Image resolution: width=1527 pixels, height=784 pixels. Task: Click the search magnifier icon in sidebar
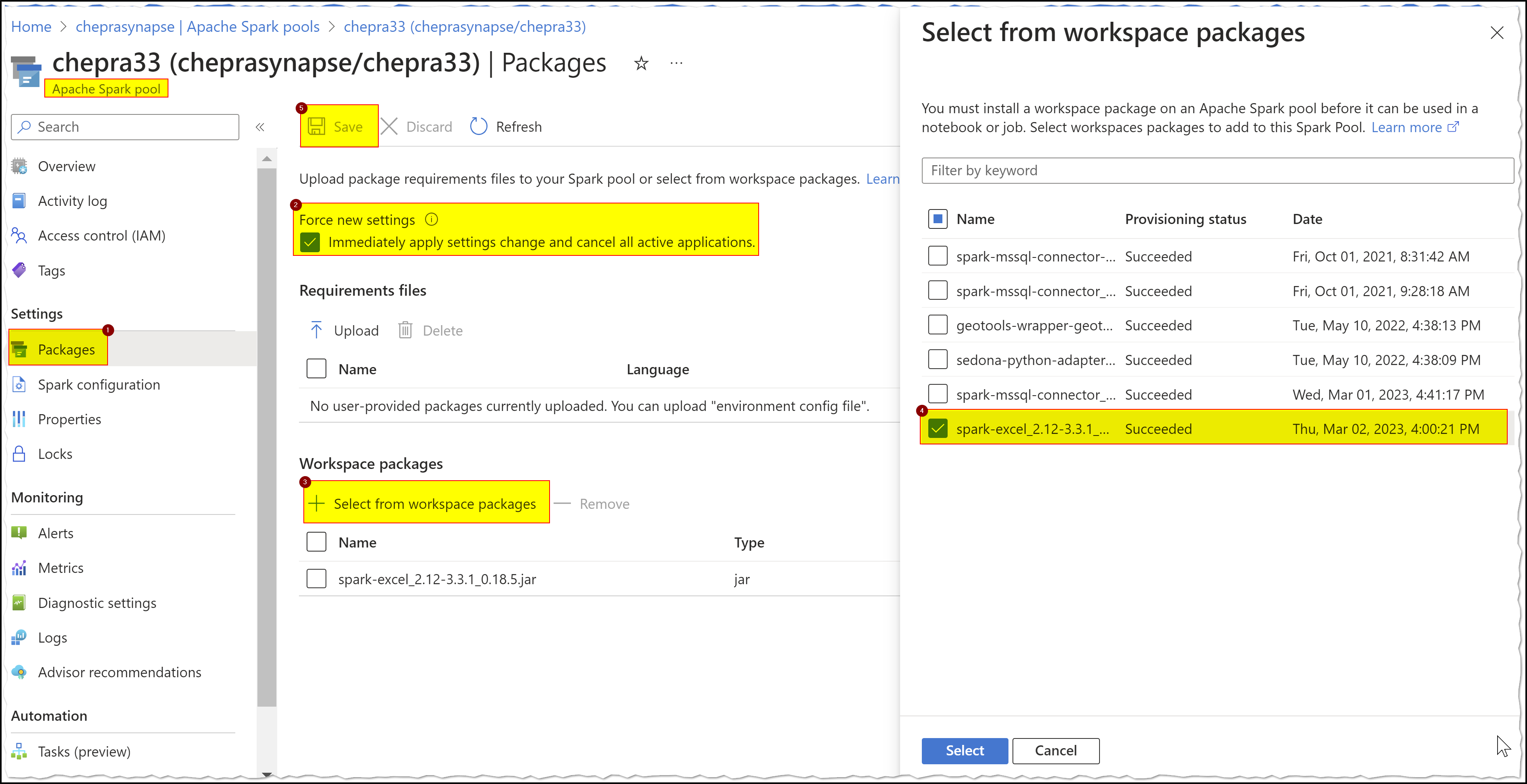[x=24, y=127]
